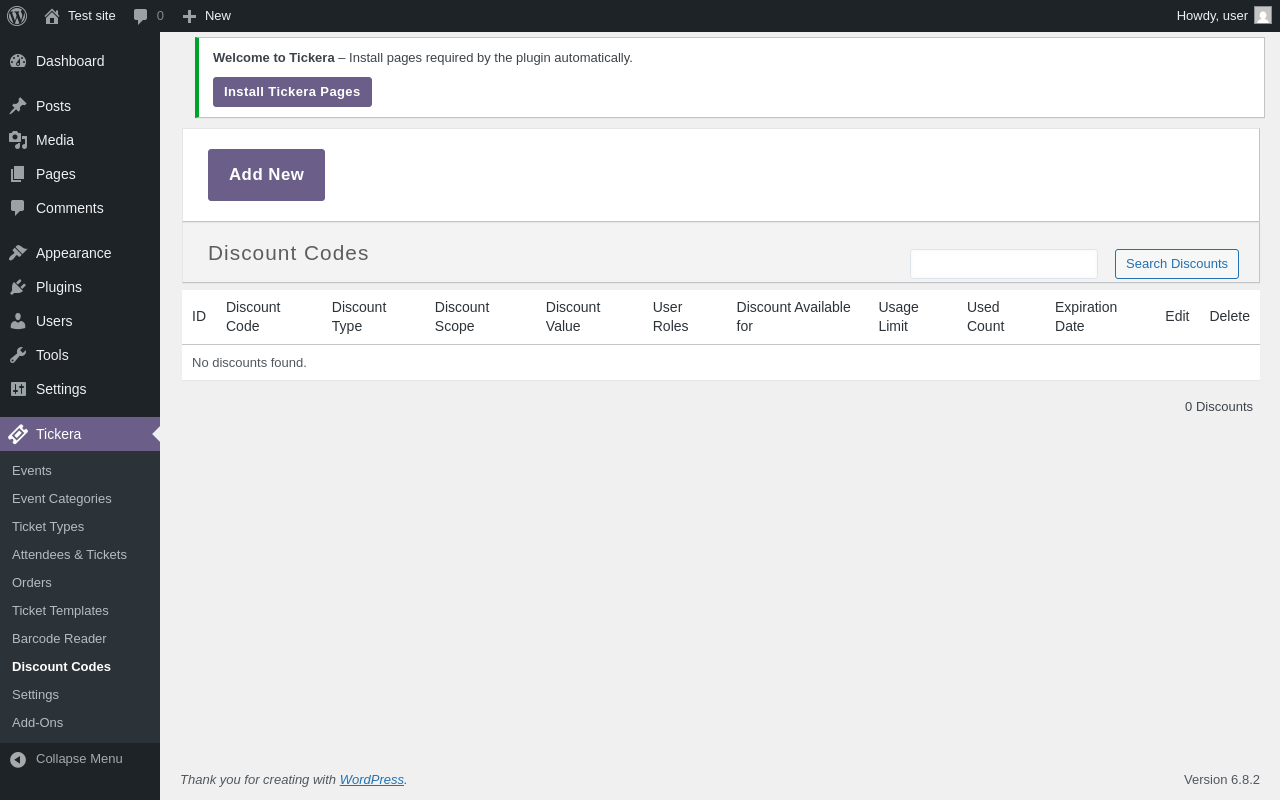
Task: Open Ticket Types submenu item
Action: click(x=48, y=527)
